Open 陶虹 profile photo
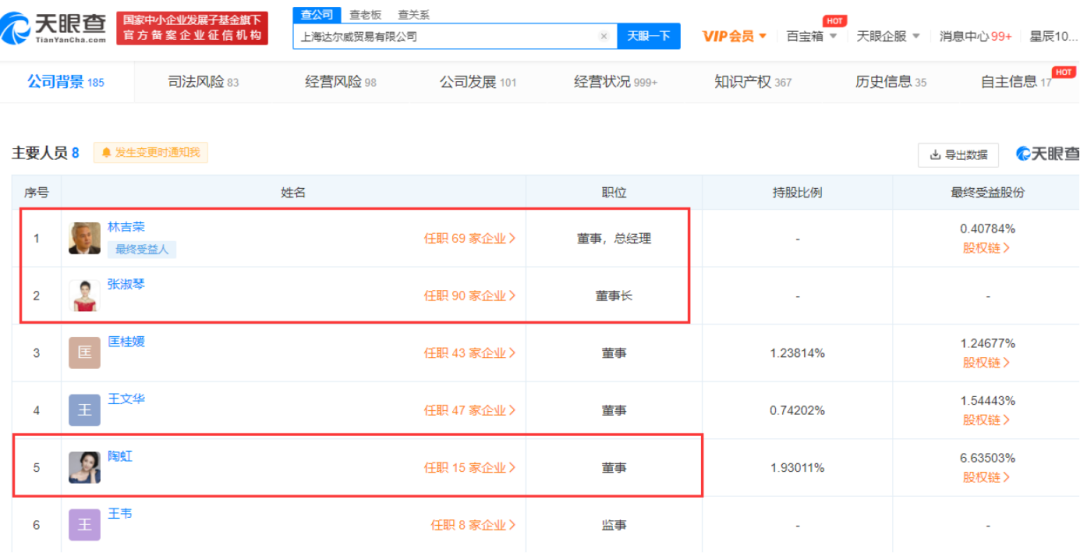The width and height of the screenshot is (1080, 553). pyautogui.click(x=85, y=468)
